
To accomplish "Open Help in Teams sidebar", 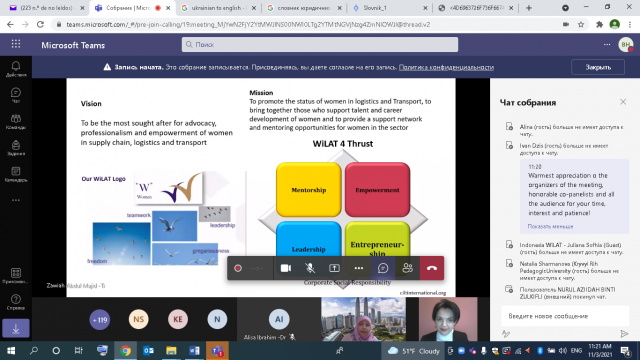I will coord(16,302).
